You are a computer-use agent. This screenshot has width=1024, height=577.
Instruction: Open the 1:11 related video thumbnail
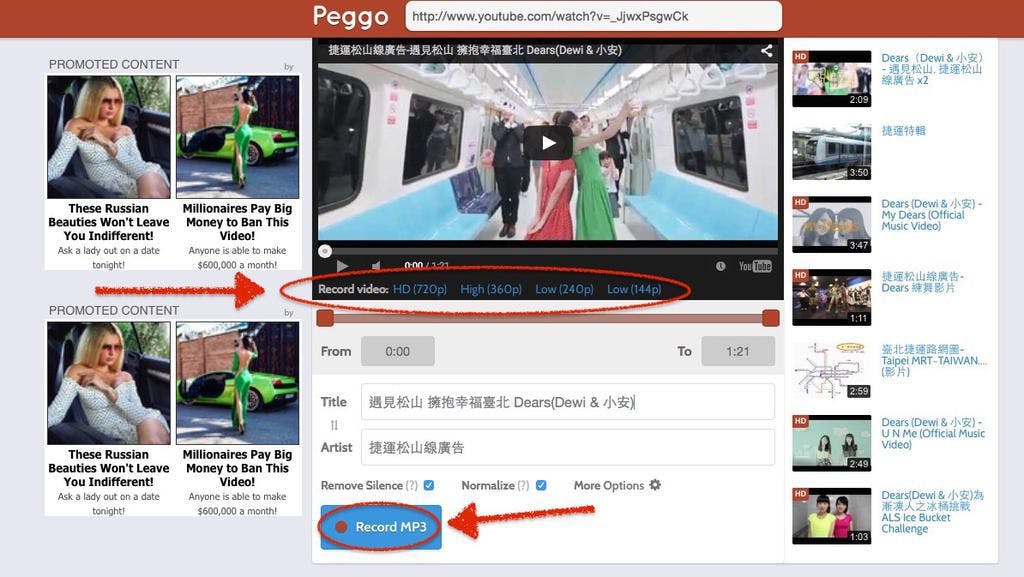coord(831,298)
